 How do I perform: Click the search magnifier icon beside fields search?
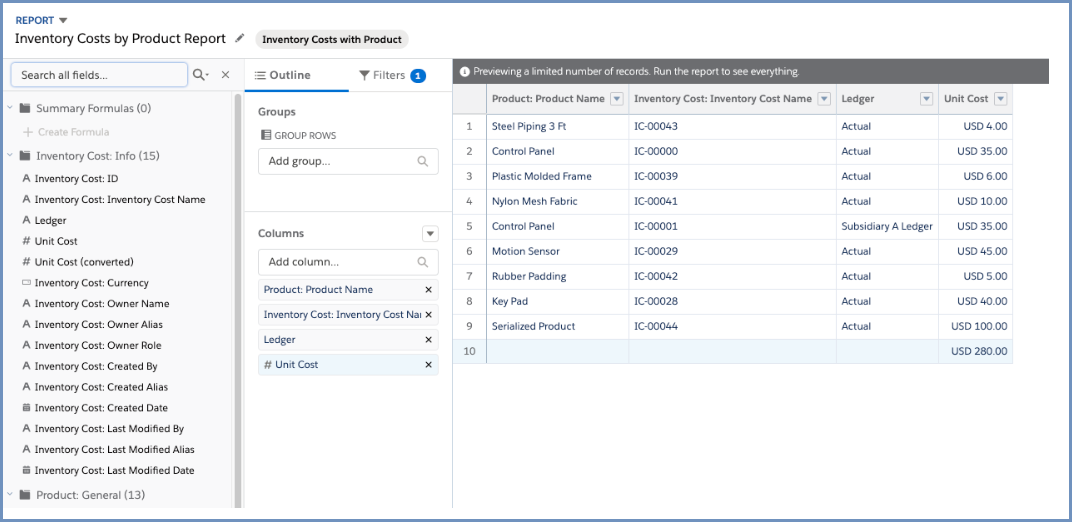click(x=200, y=75)
